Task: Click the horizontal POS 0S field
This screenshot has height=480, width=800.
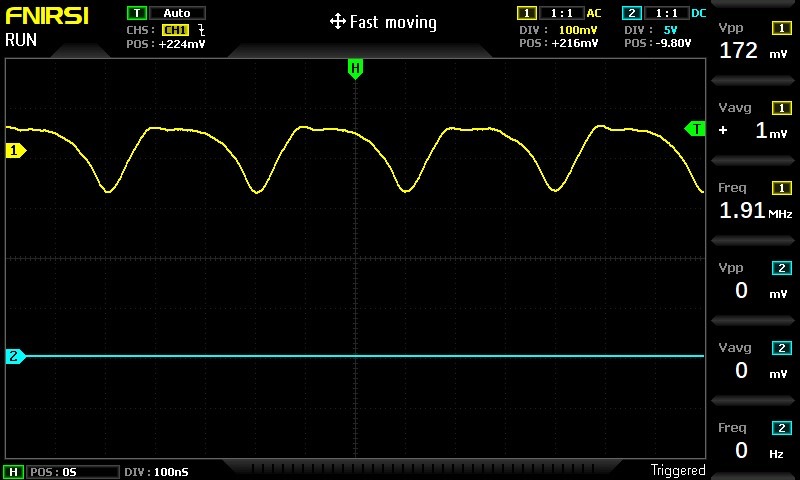Action: click(x=72, y=472)
